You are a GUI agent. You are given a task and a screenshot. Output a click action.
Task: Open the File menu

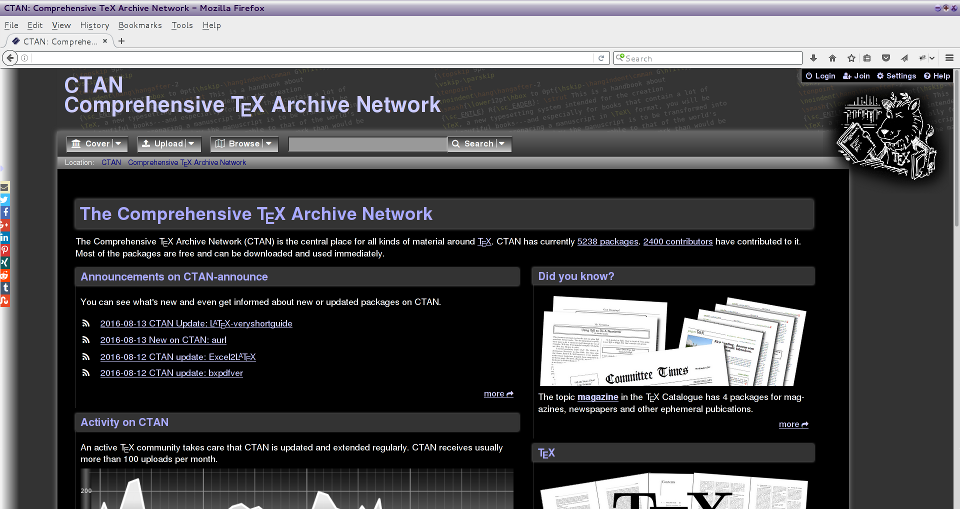point(11,25)
